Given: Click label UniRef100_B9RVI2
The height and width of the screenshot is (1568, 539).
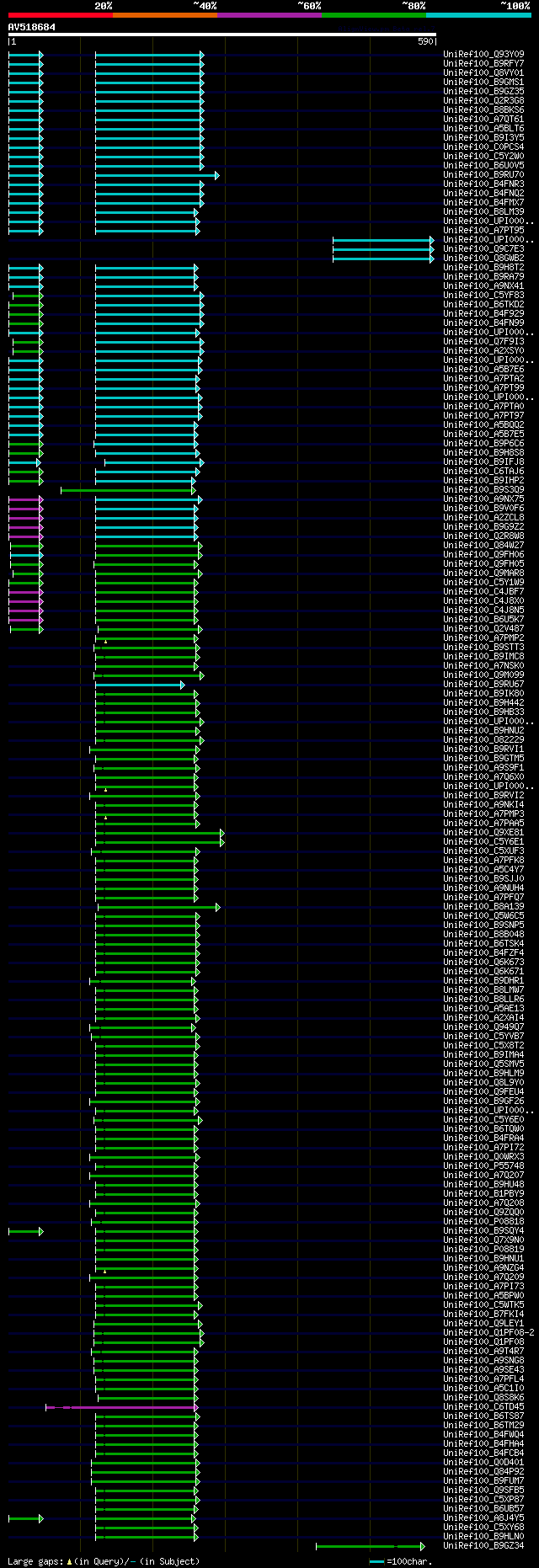Looking at the screenshot, I should point(483,796).
